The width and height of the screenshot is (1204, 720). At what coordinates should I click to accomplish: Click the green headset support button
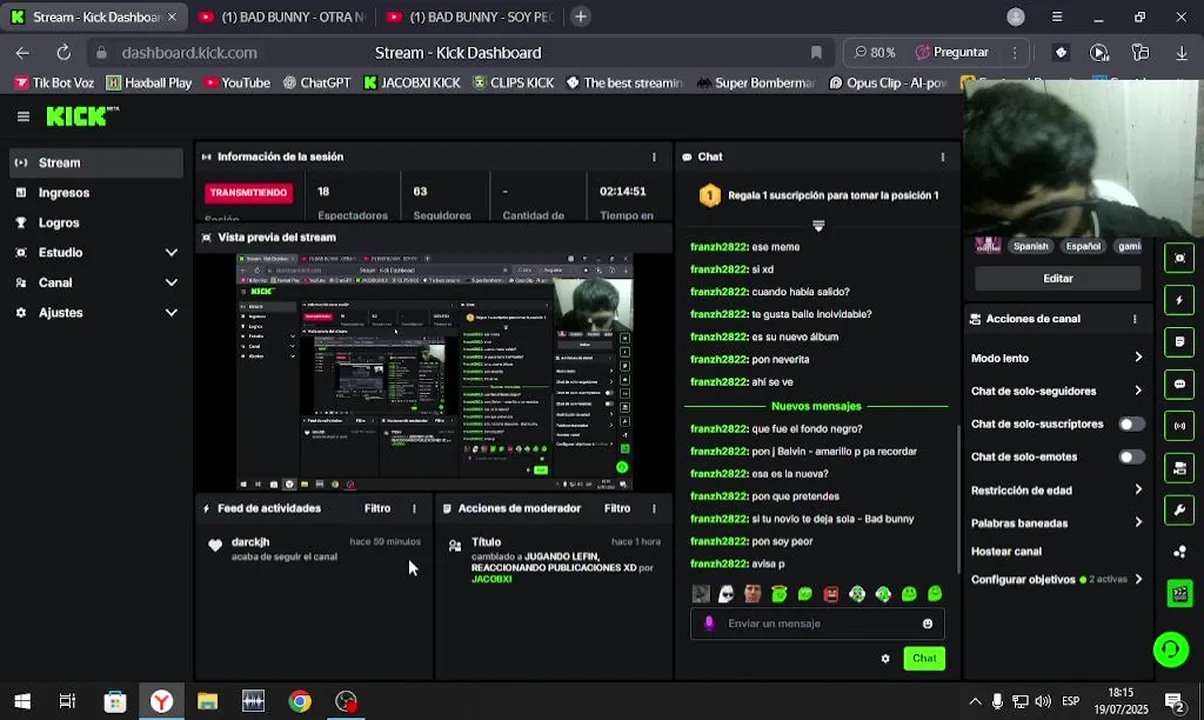click(1170, 650)
